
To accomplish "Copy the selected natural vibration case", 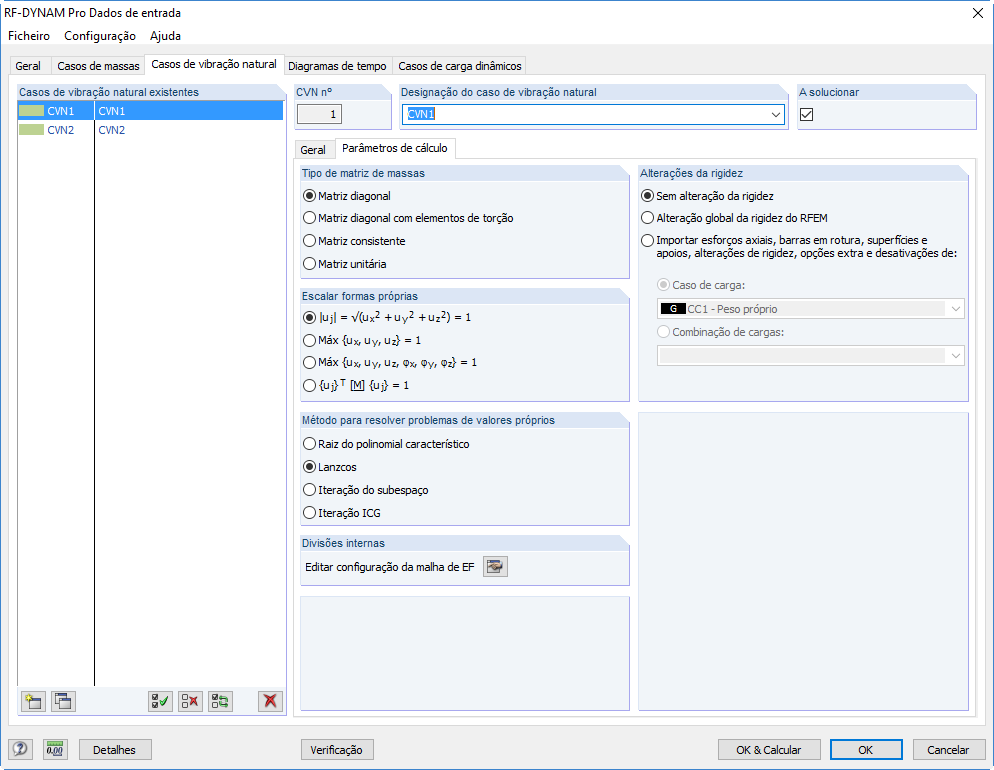I will [x=63, y=701].
